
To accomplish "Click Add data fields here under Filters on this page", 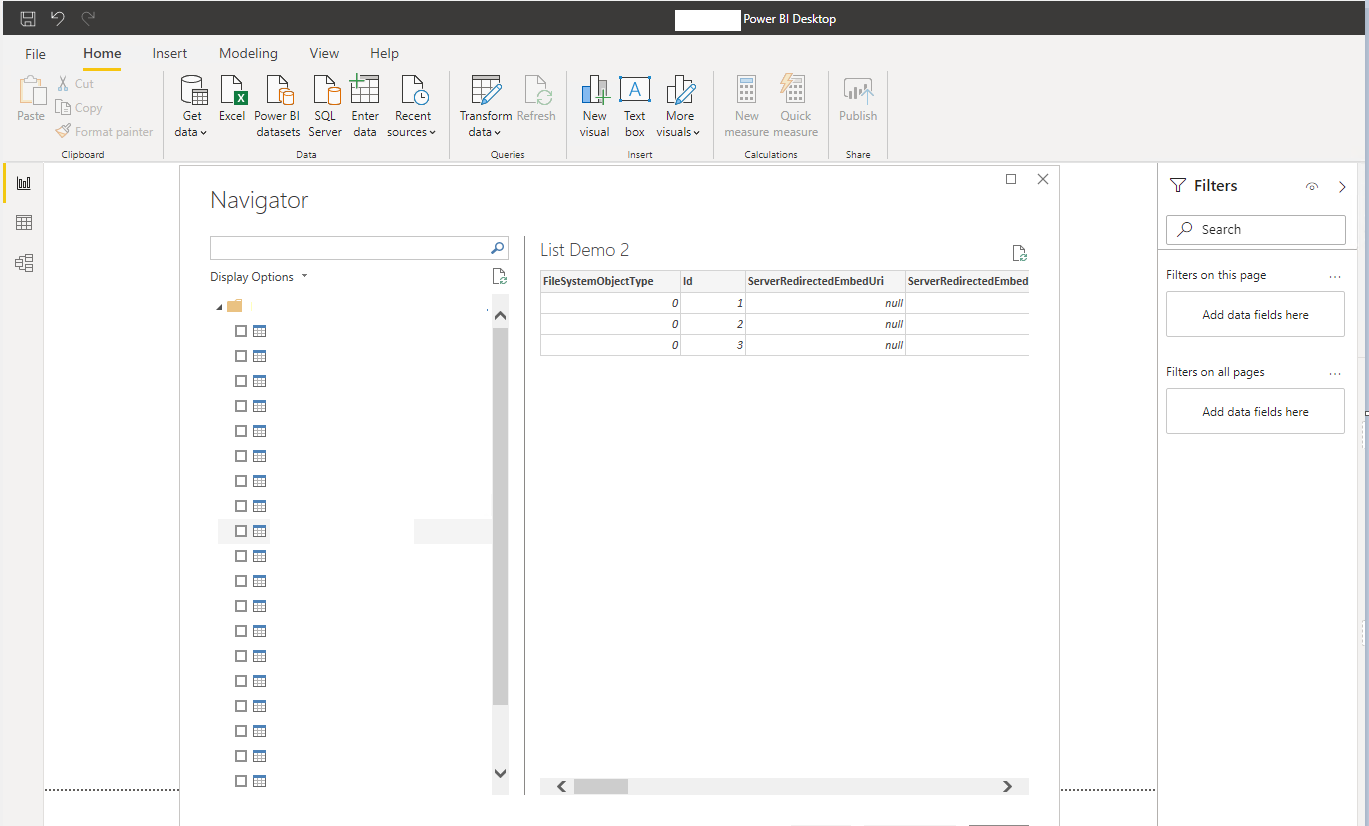I will click(x=1255, y=315).
